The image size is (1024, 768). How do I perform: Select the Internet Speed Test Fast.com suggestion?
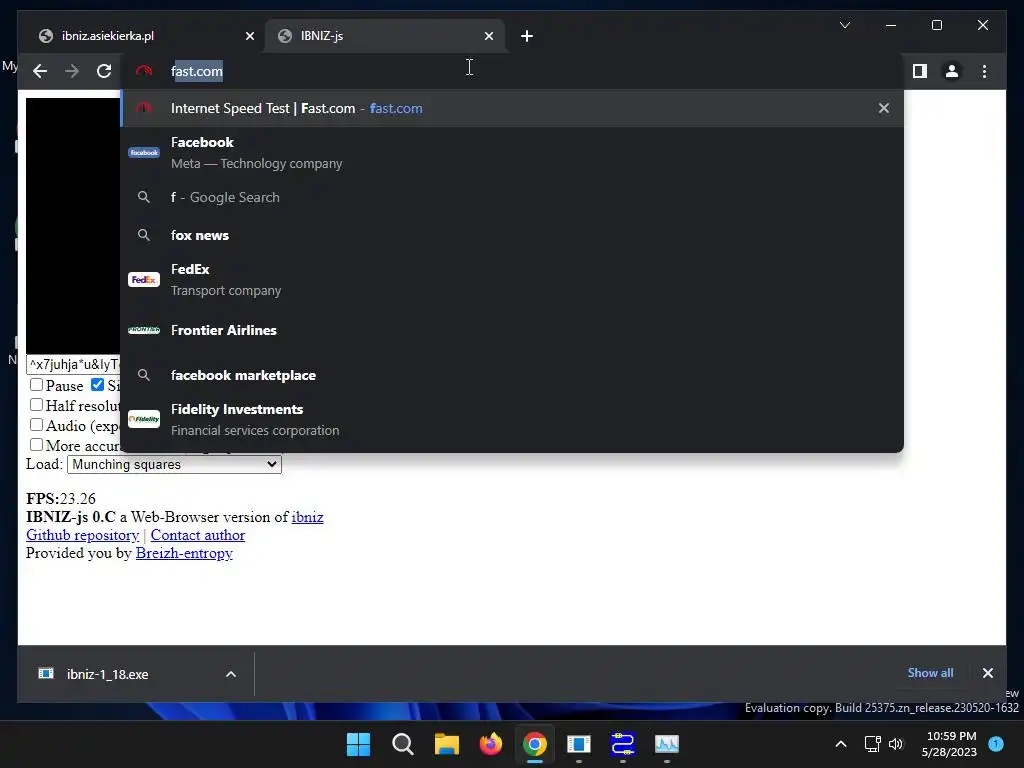coord(512,108)
